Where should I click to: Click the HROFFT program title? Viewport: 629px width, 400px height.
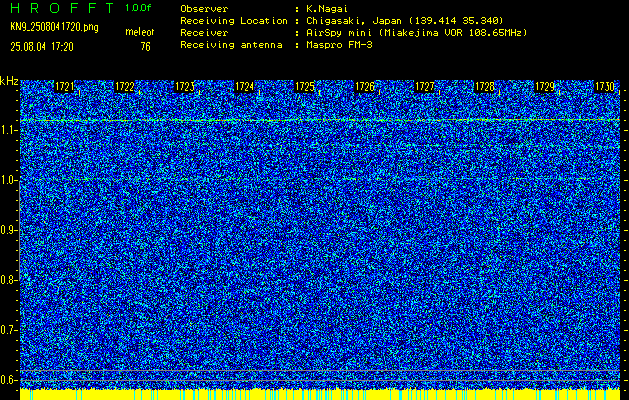coord(61,8)
